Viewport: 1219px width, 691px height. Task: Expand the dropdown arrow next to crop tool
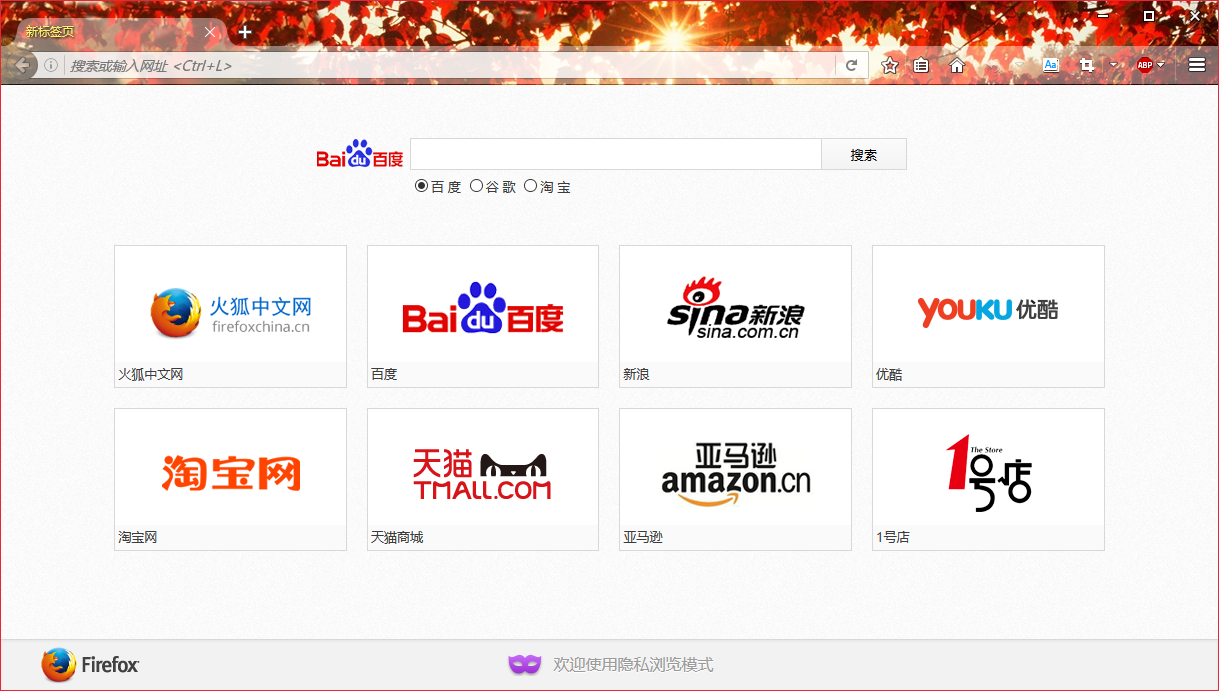pos(1113,66)
